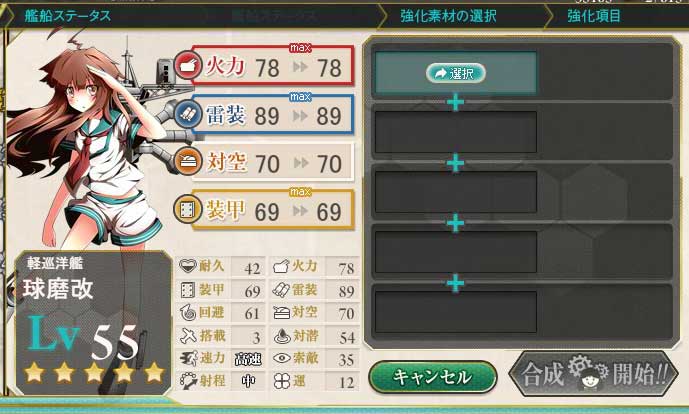
Task: Click the 球磨改 ship name plate
Action: [58, 289]
